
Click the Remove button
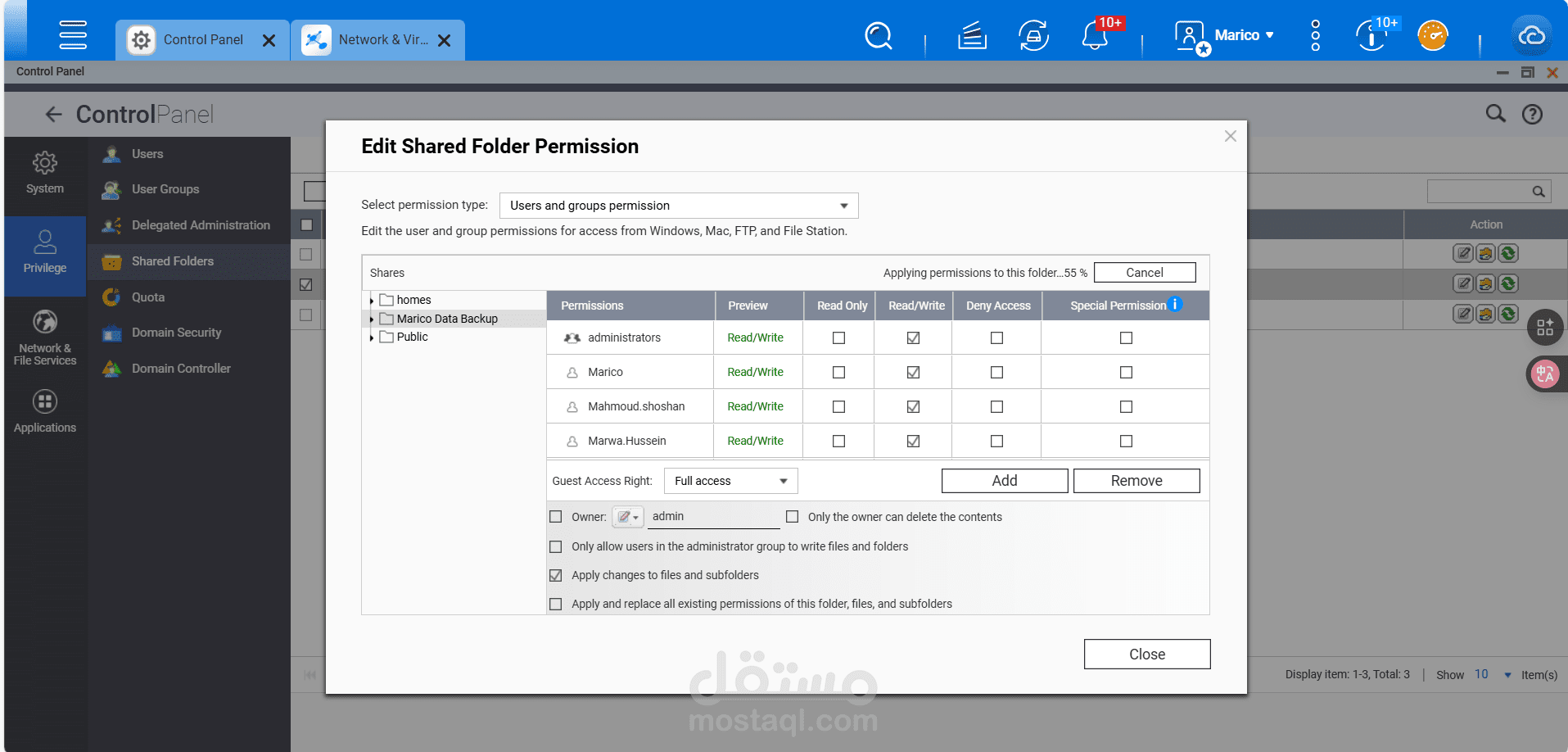tap(1136, 481)
